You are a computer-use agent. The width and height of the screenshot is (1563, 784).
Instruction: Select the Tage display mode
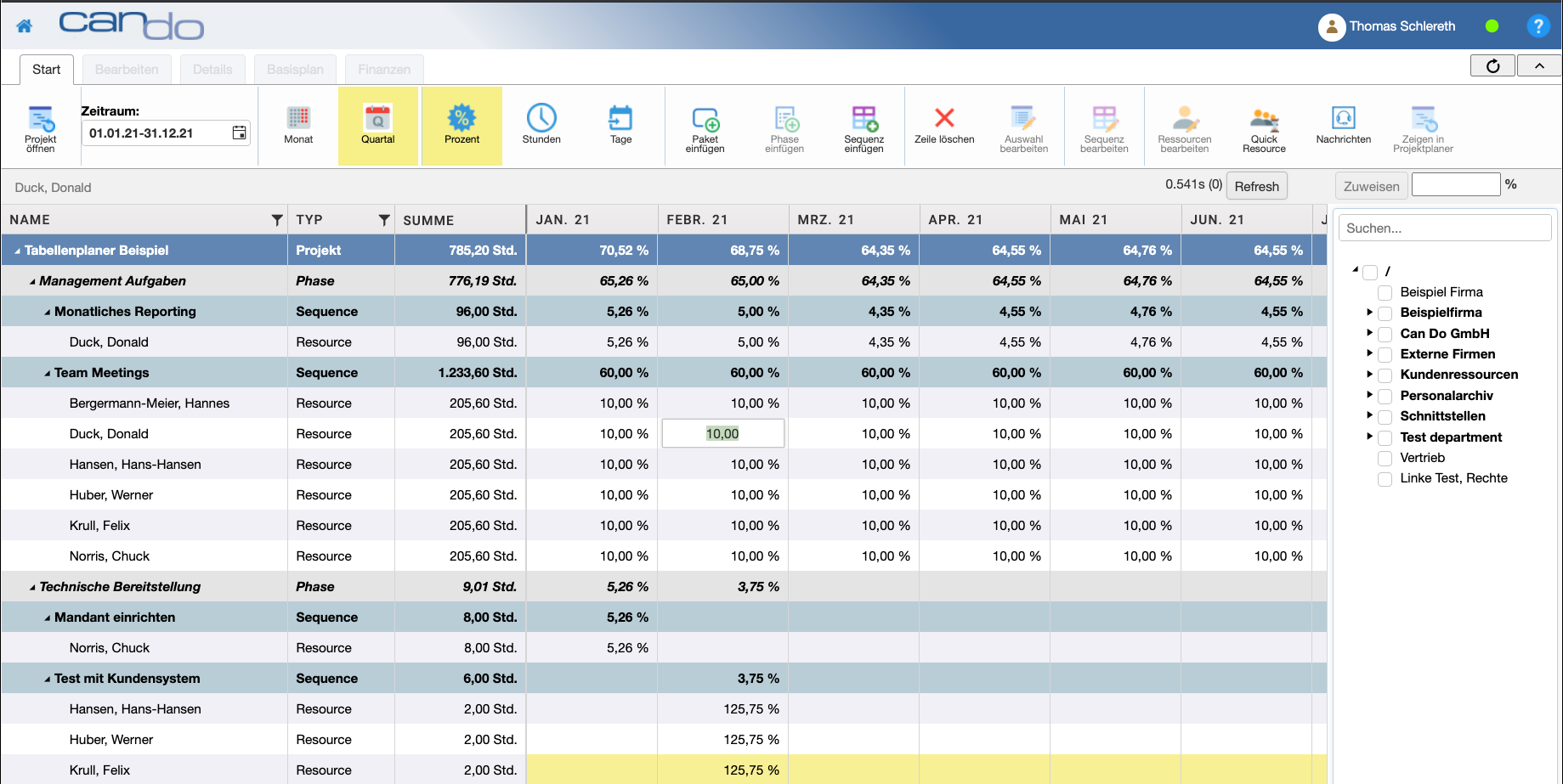(620, 126)
